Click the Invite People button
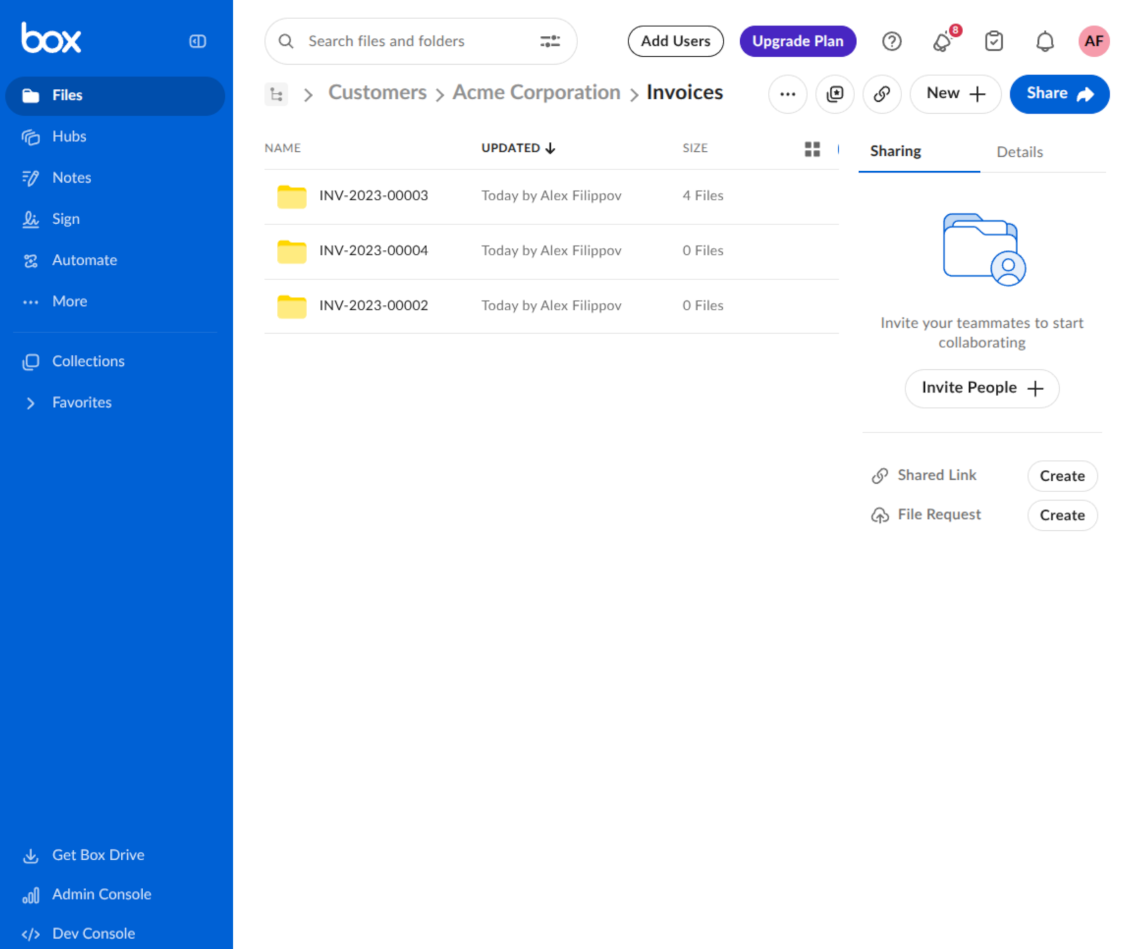This screenshot has height=949, width=1130. (982, 388)
